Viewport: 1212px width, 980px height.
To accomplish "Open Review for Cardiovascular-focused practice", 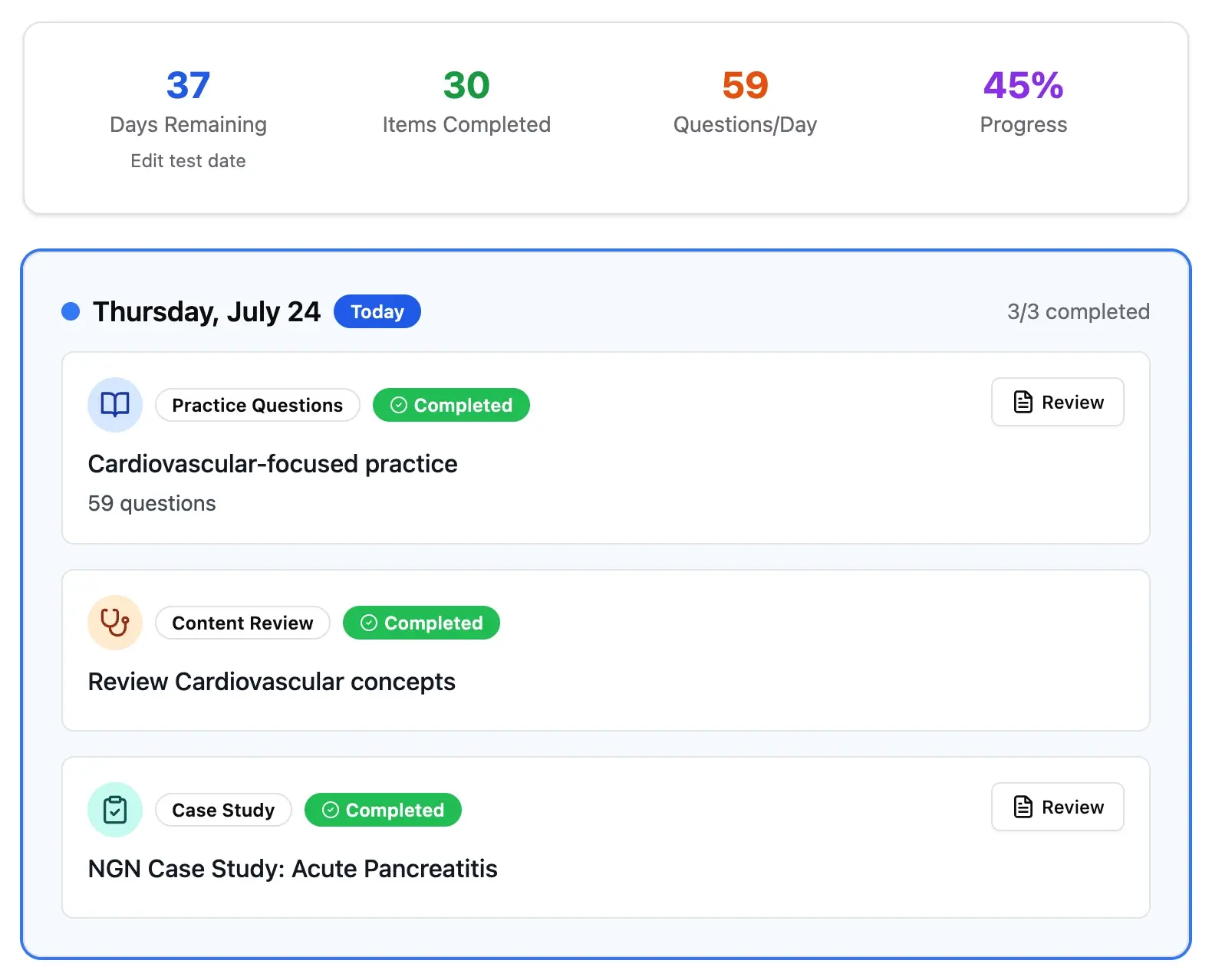I will [x=1057, y=402].
